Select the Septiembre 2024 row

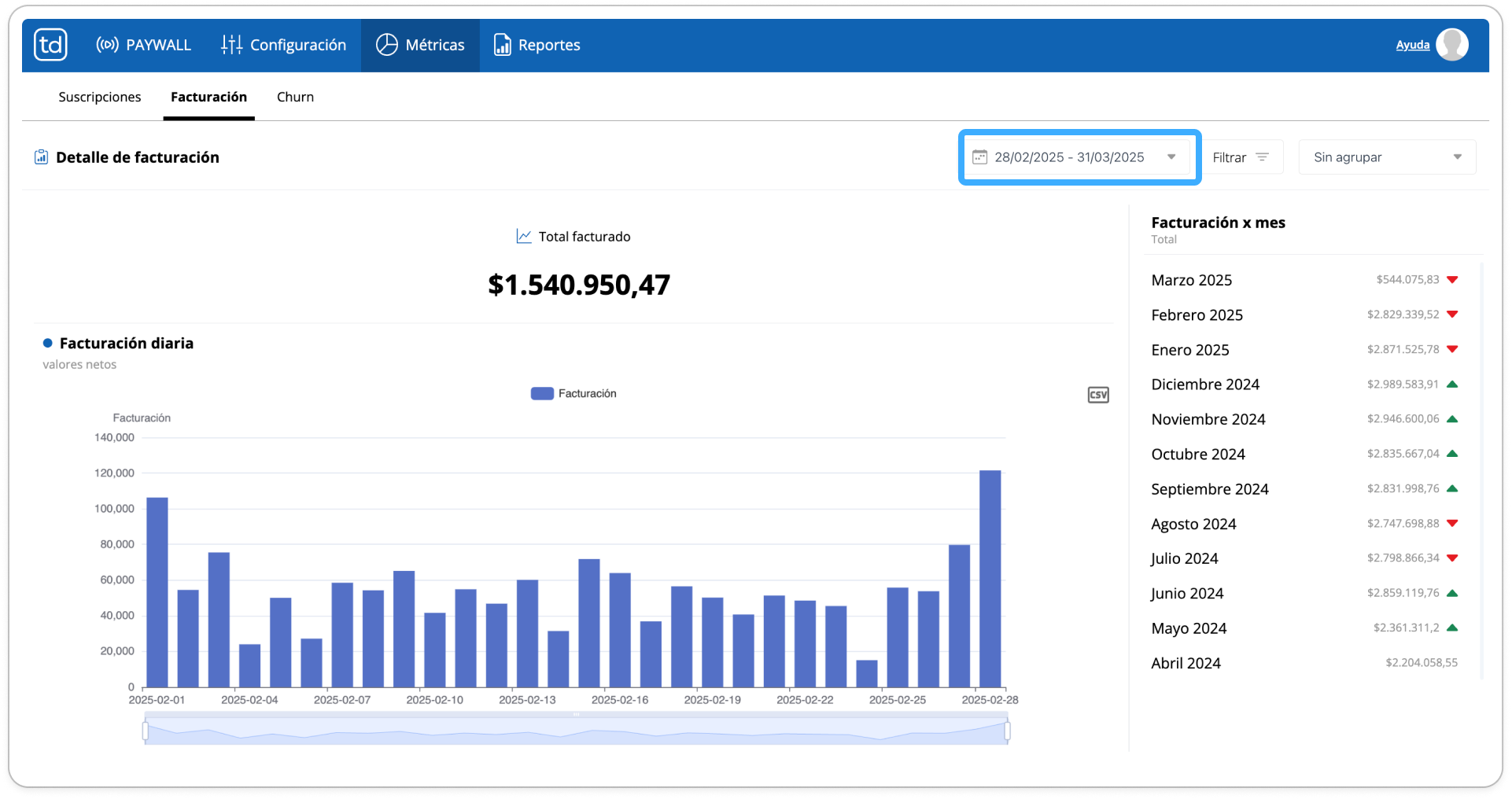coord(1304,488)
